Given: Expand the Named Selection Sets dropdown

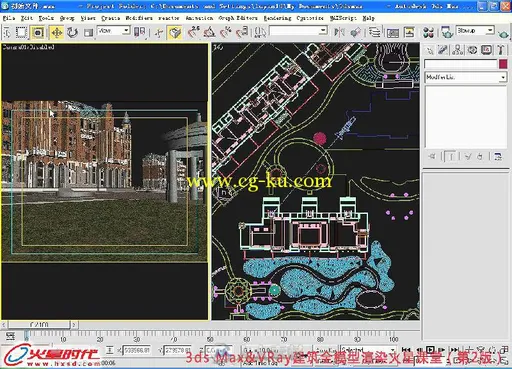Looking at the screenshot, I should (323, 31).
